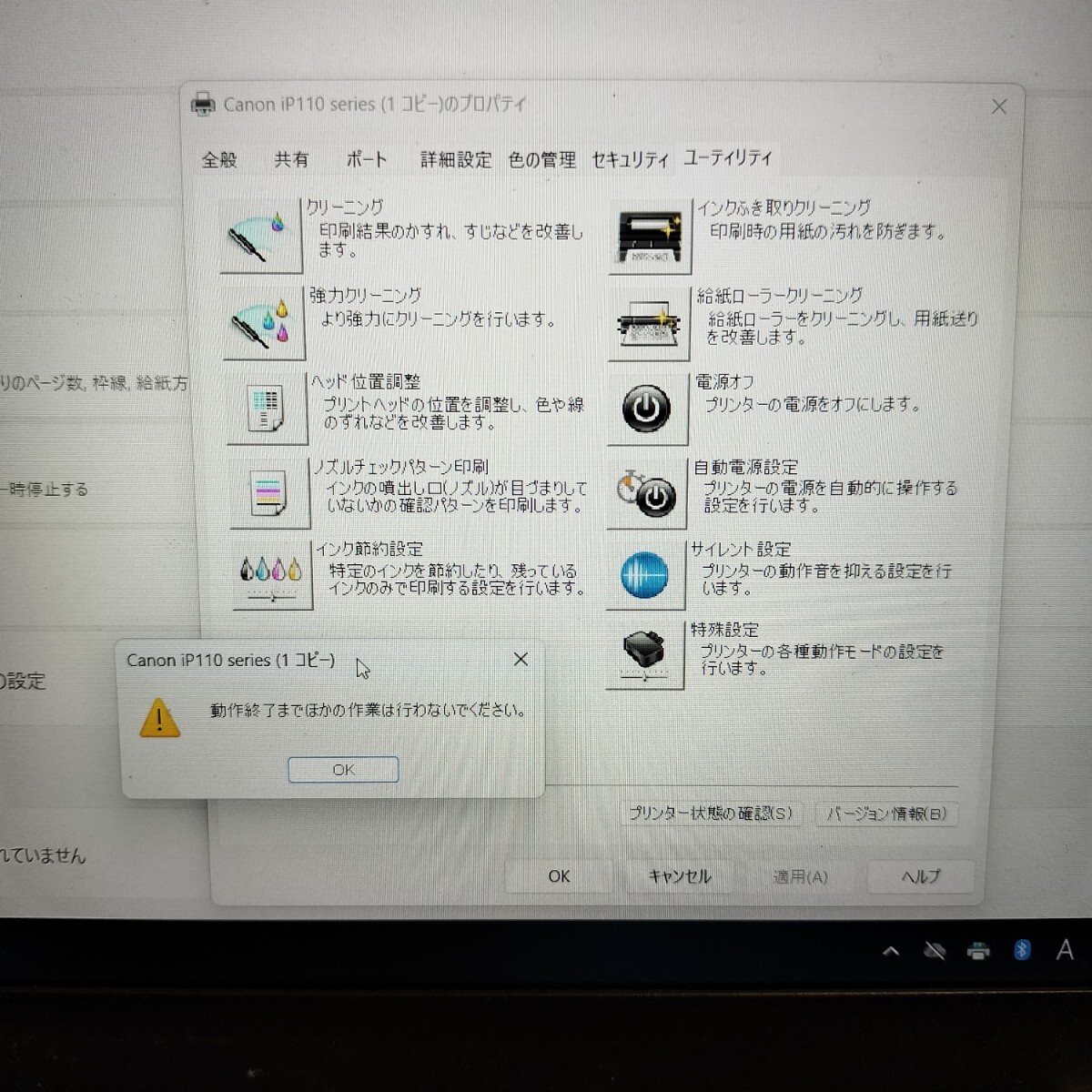The image size is (1092, 1092).
Task: Click the 動作終了までほかの作業は行わないでください message
Action: pos(369,710)
